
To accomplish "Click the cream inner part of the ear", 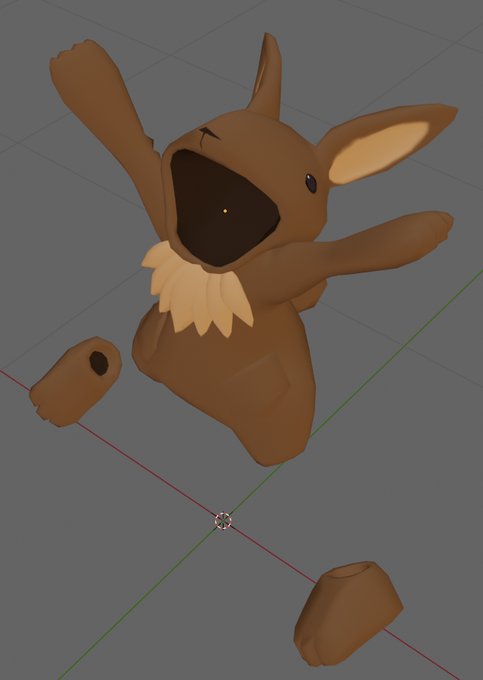I will click(x=378, y=152).
